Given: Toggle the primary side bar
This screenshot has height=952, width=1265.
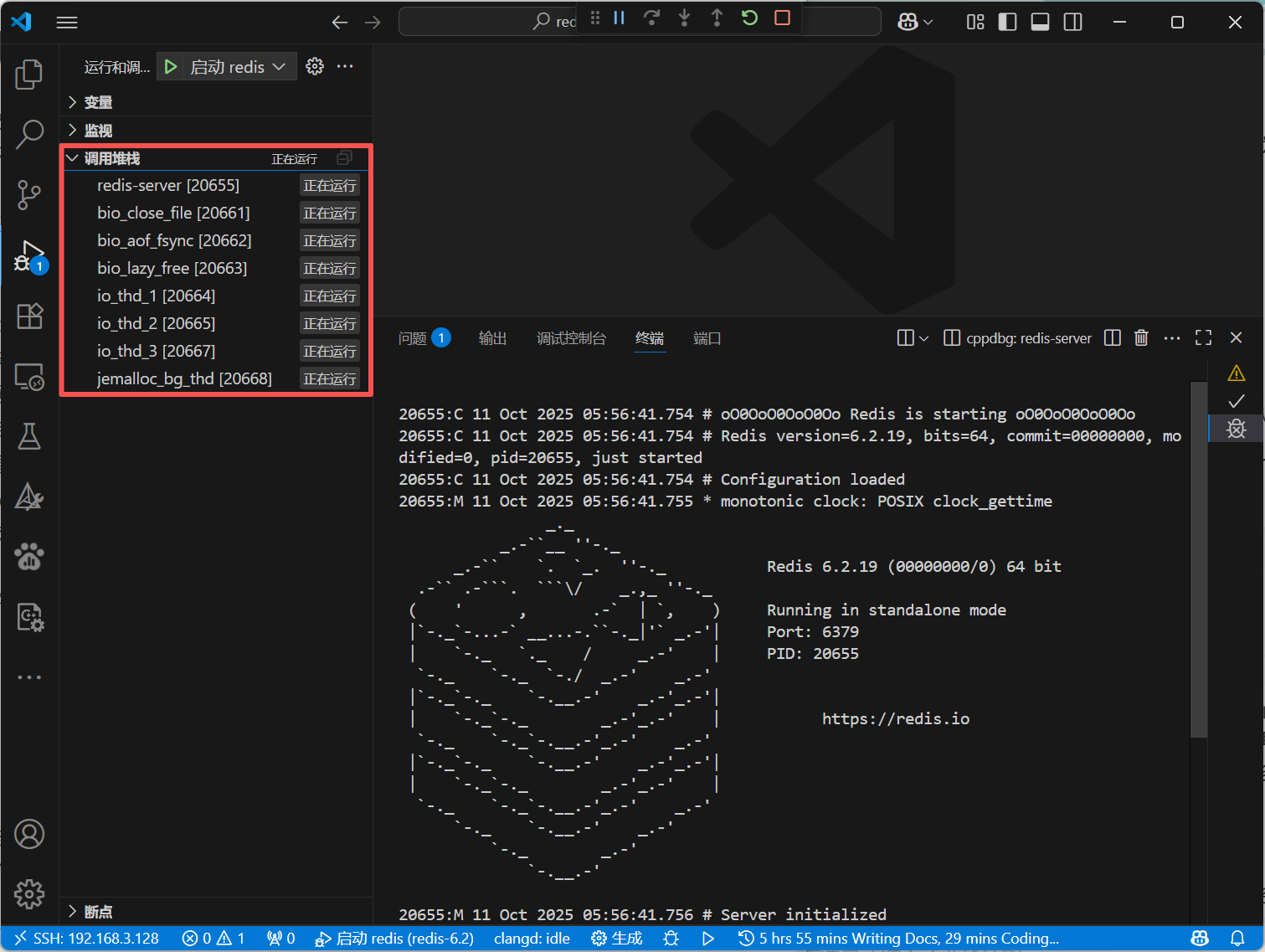Looking at the screenshot, I should pos(1008,22).
